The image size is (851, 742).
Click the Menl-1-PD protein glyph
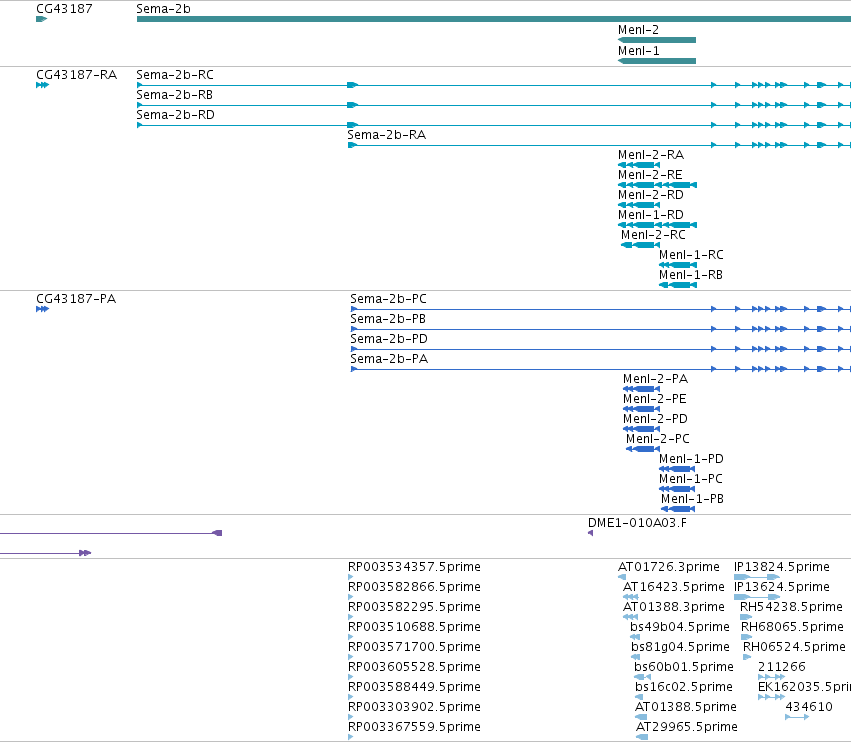click(677, 469)
